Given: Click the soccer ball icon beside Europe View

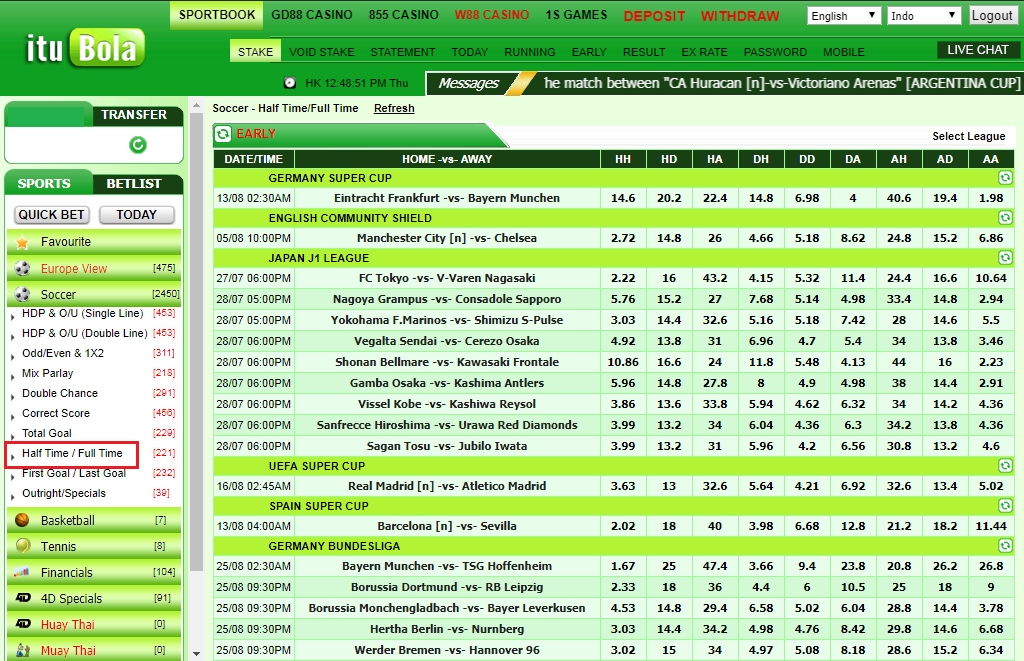Looking at the screenshot, I should 22,268.
